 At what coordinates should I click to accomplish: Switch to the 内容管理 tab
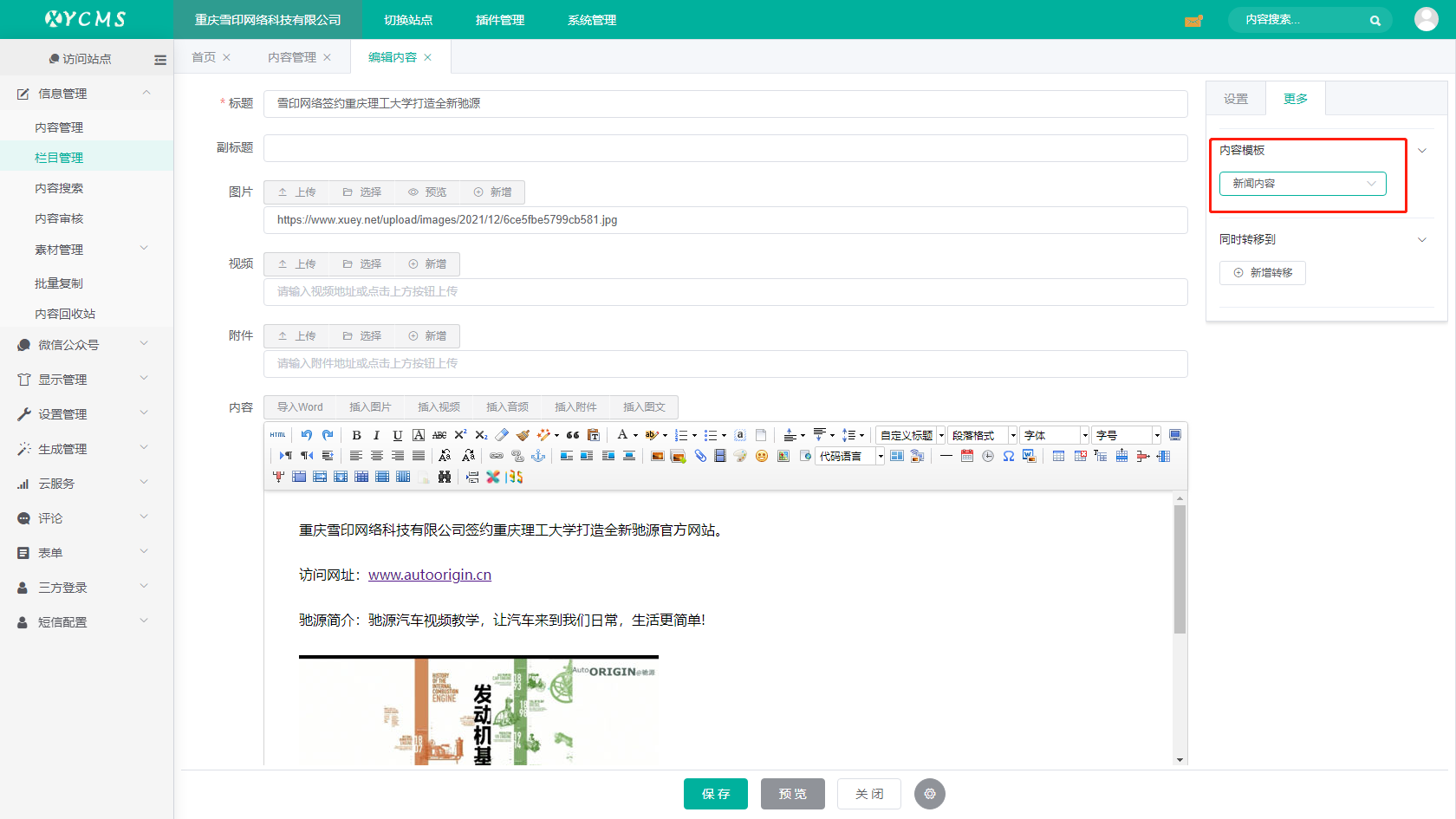click(291, 57)
